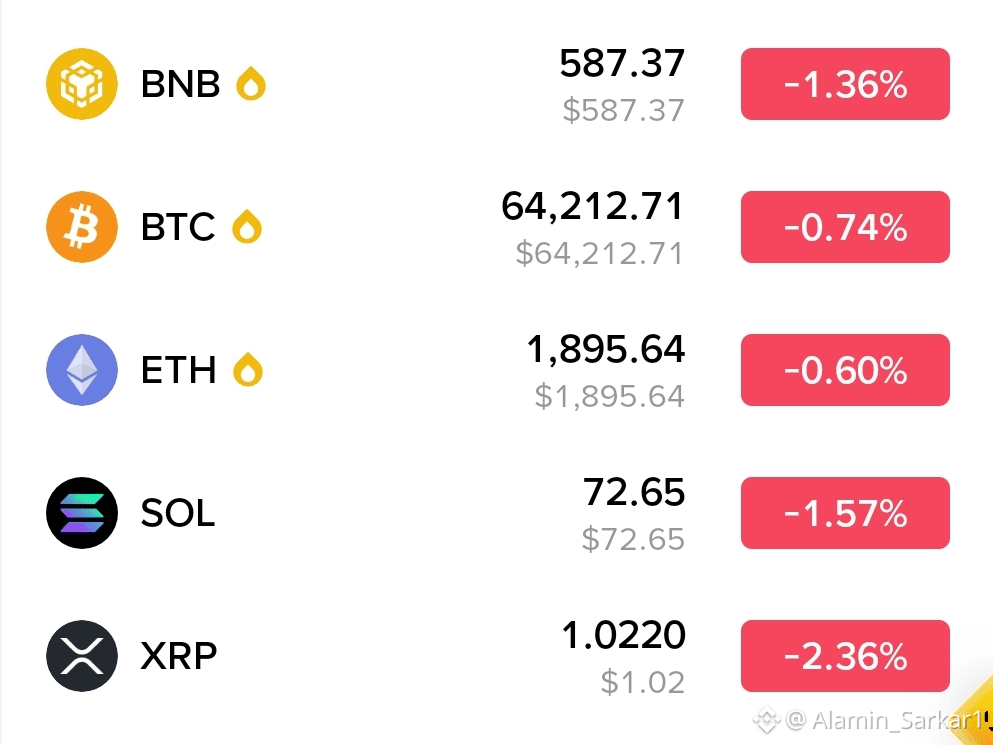Select the ETH price 1,895.64
Image resolution: width=993 pixels, height=745 pixels.
pos(606,350)
